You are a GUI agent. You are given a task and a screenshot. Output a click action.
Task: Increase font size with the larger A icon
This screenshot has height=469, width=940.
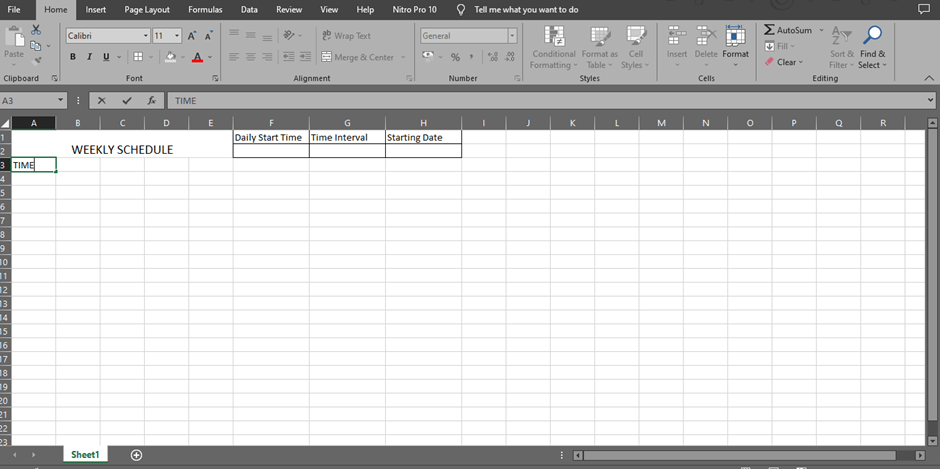(191, 36)
